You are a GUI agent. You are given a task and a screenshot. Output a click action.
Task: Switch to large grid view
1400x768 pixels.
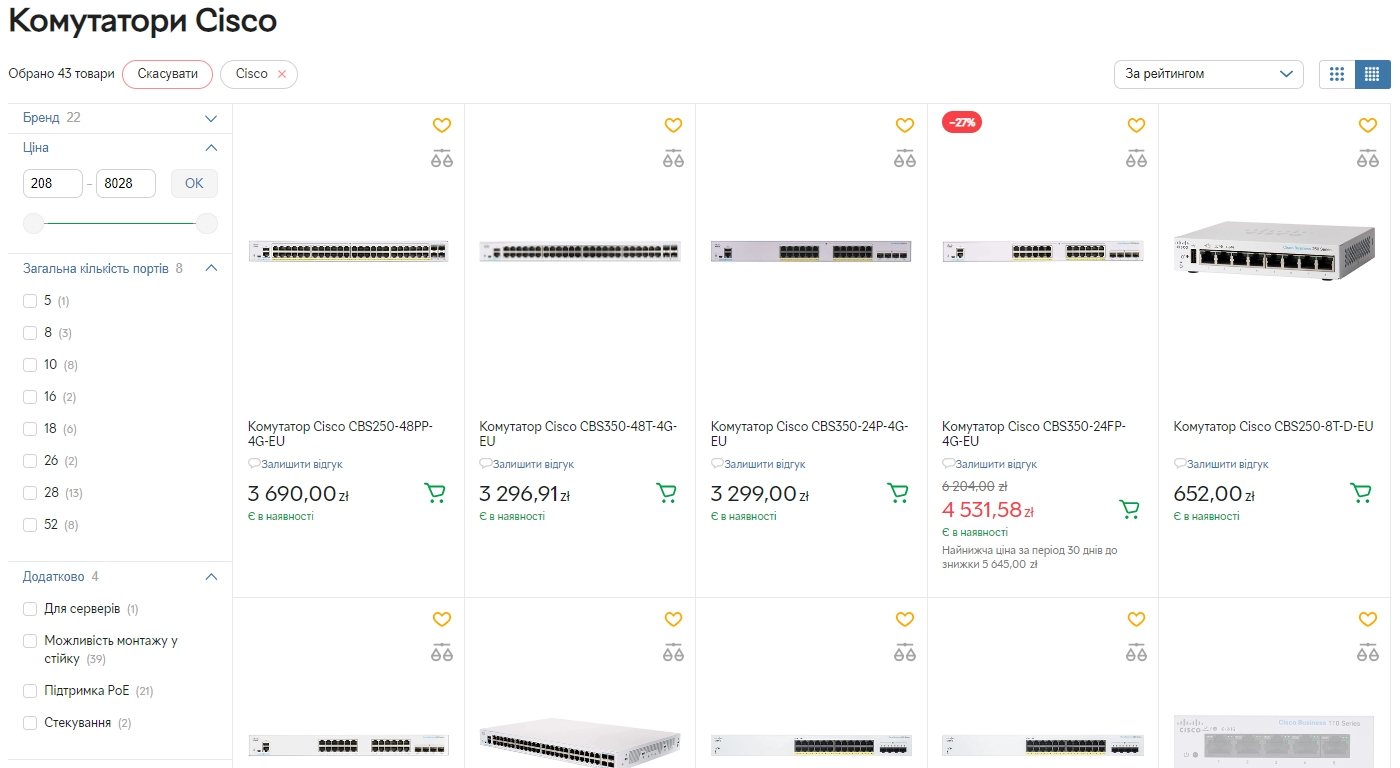(x=1337, y=74)
